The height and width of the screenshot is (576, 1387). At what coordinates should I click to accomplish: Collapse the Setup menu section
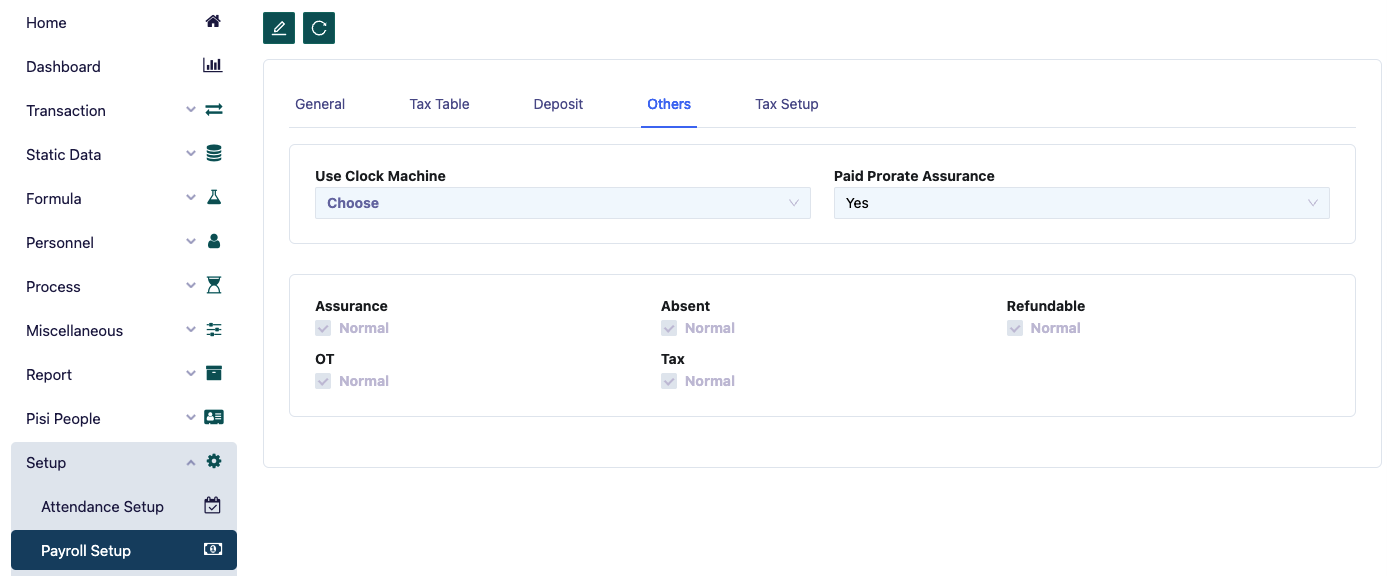(191, 462)
